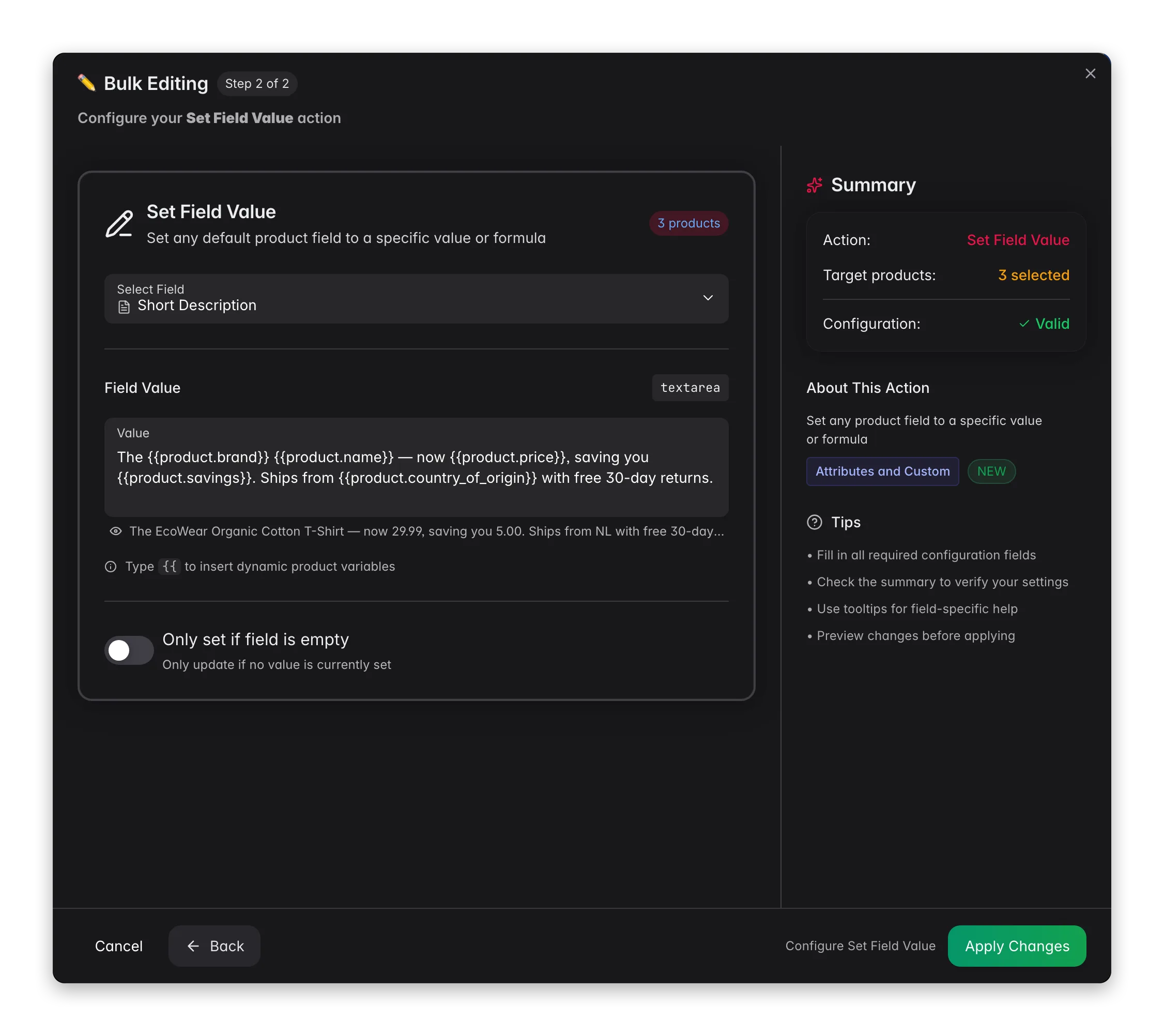Screen dimensions: 1164x1036
Task: Go back with the Back button
Action: point(214,946)
